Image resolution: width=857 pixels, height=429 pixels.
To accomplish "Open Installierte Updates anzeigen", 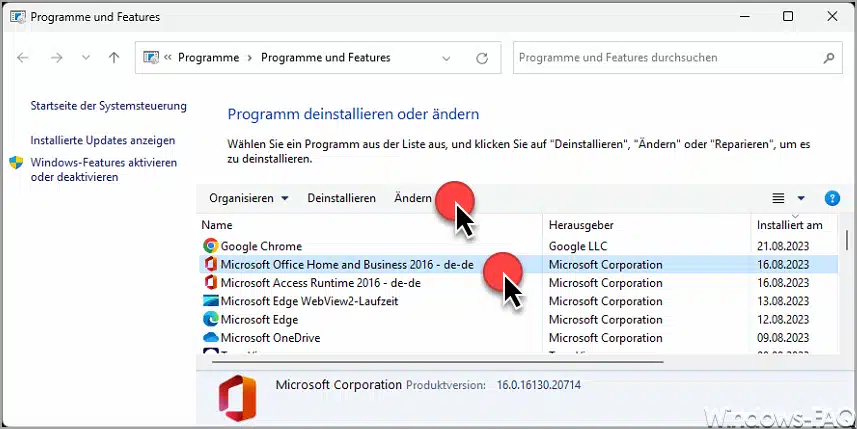I will [103, 140].
